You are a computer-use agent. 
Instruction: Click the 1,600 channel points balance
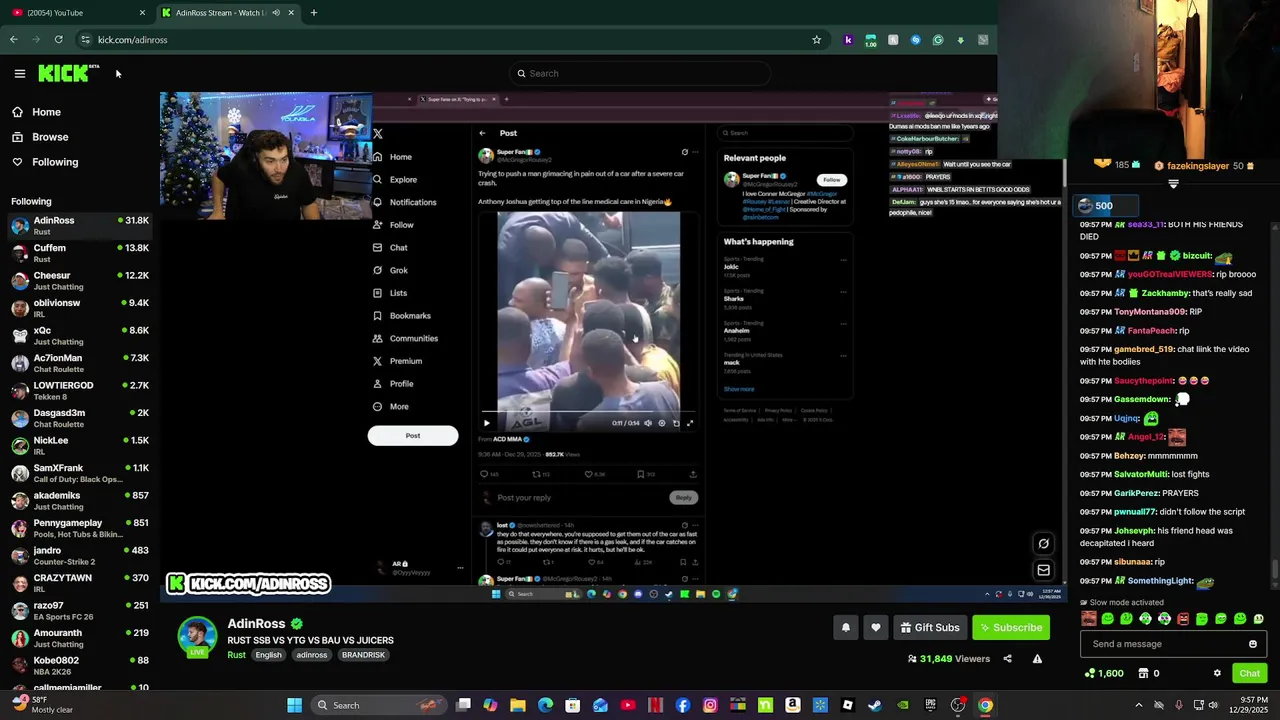tap(1104, 673)
